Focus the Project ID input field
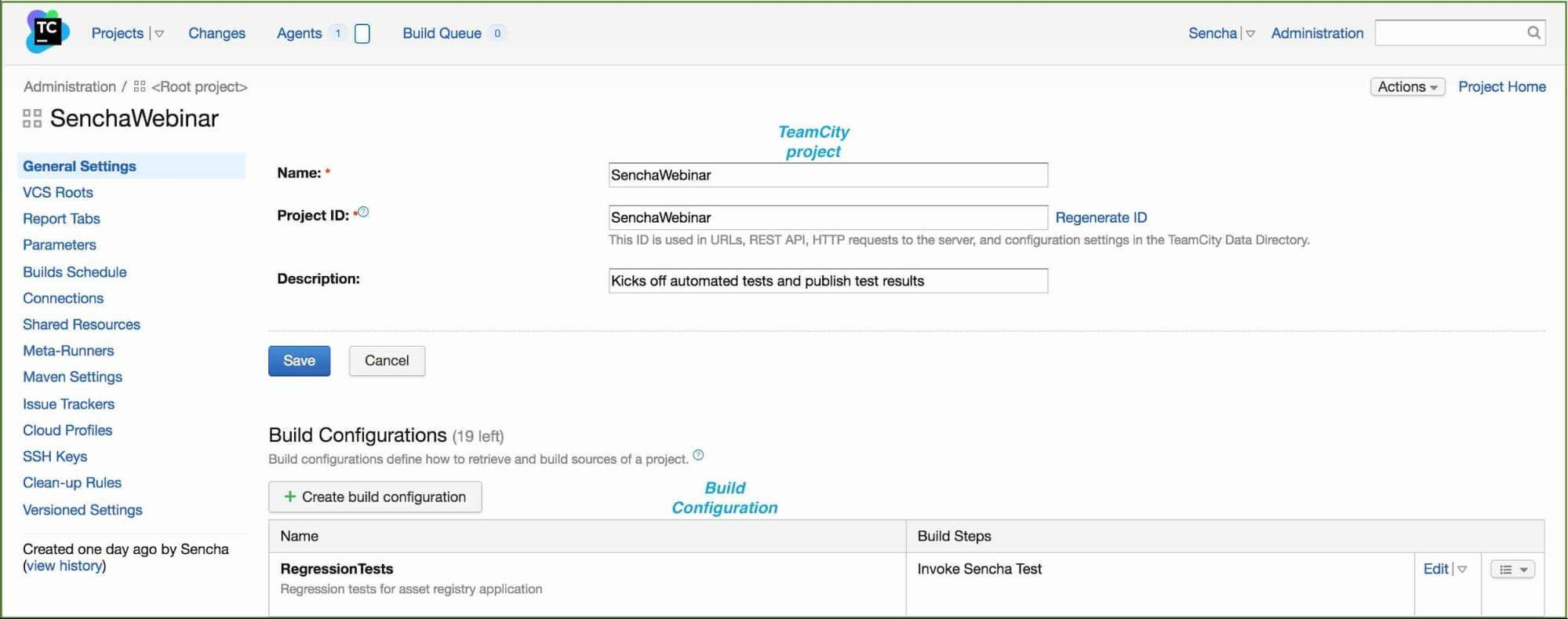 click(828, 217)
